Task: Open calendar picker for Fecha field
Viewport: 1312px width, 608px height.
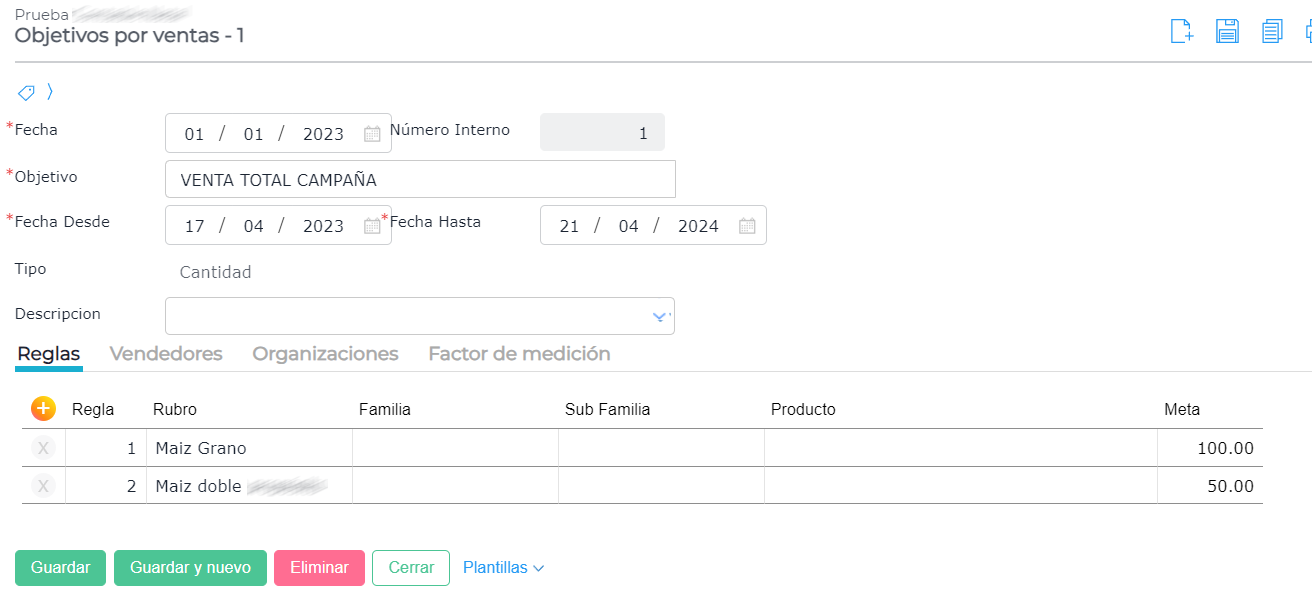Action: coord(372,134)
